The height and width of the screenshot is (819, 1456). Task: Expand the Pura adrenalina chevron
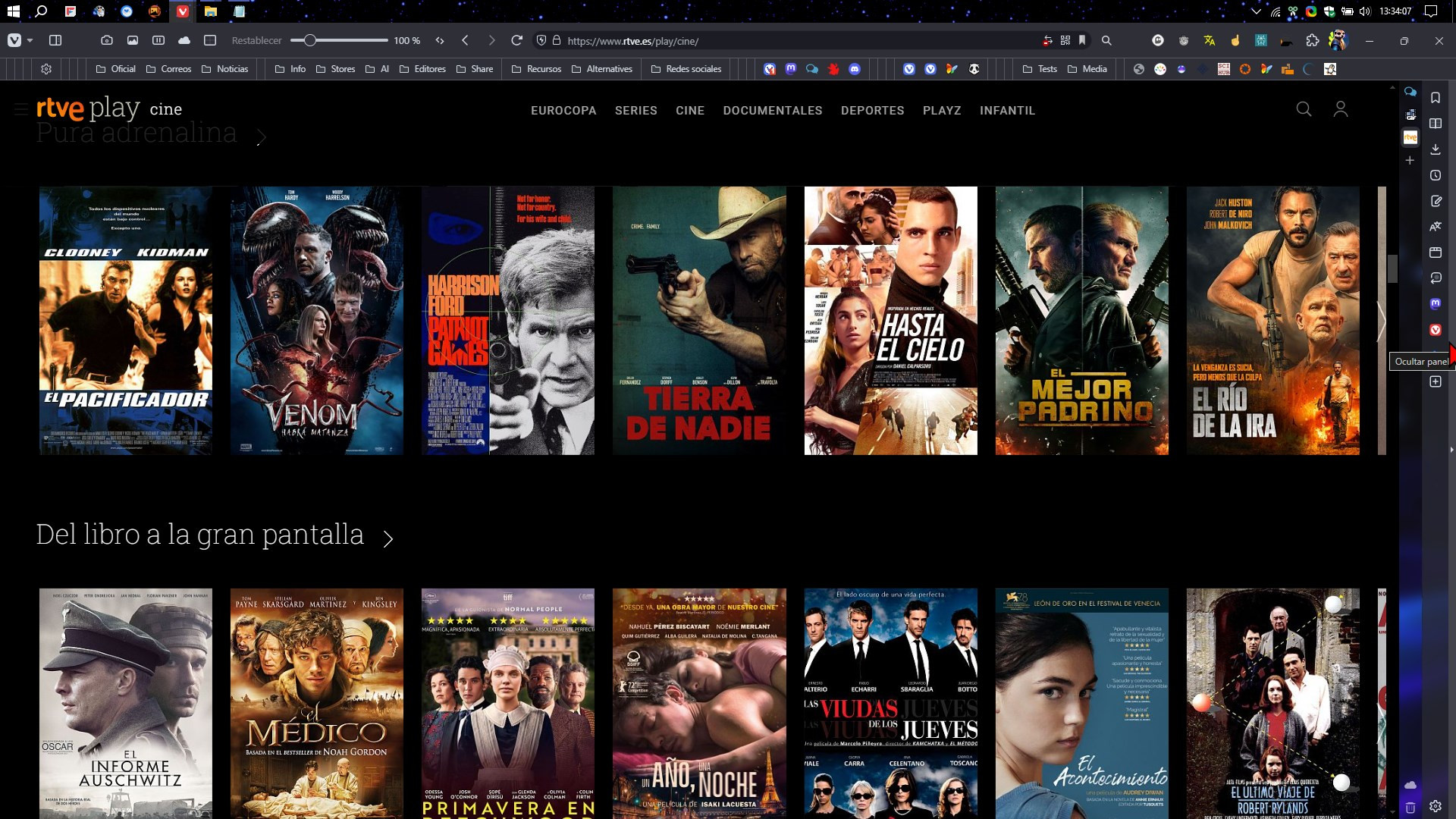[261, 137]
